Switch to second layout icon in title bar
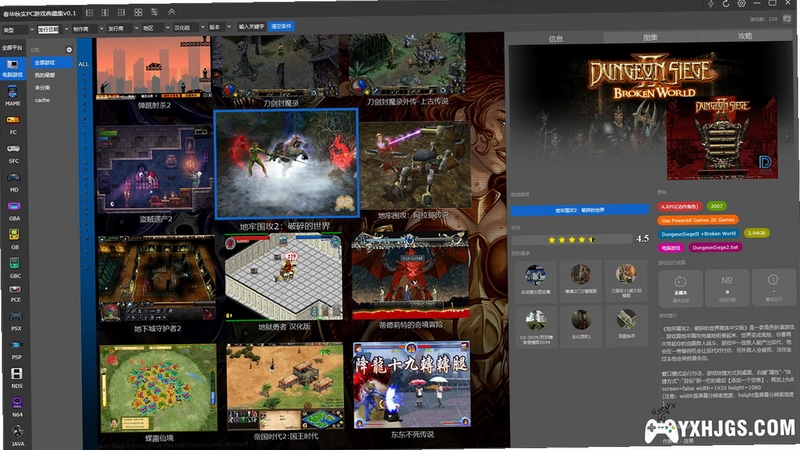This screenshot has width=800, height=450. point(105,12)
